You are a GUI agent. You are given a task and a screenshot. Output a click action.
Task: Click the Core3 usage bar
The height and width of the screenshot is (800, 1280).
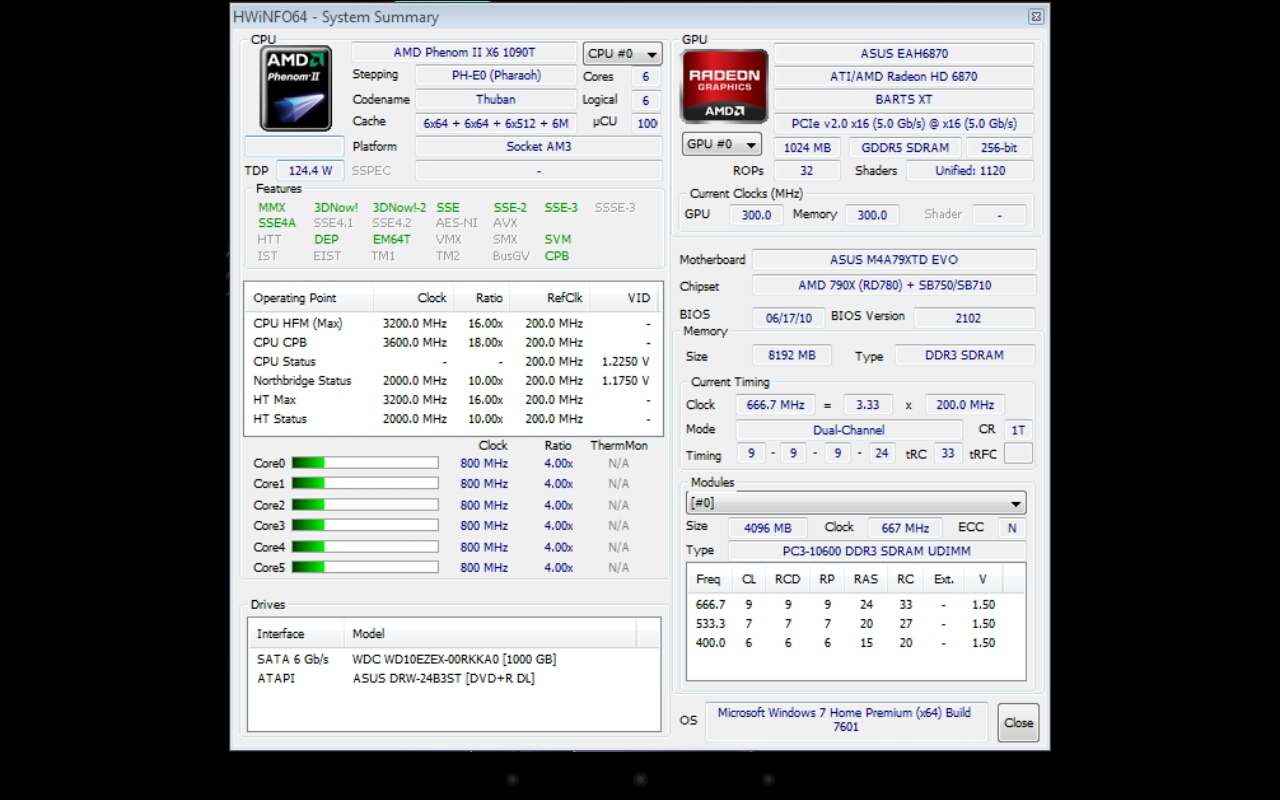[x=365, y=525]
